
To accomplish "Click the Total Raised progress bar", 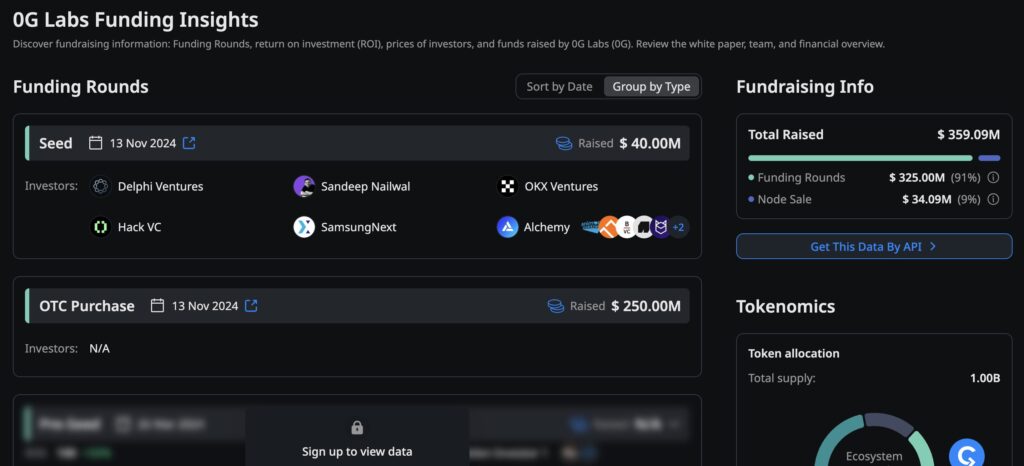I will (x=874, y=158).
